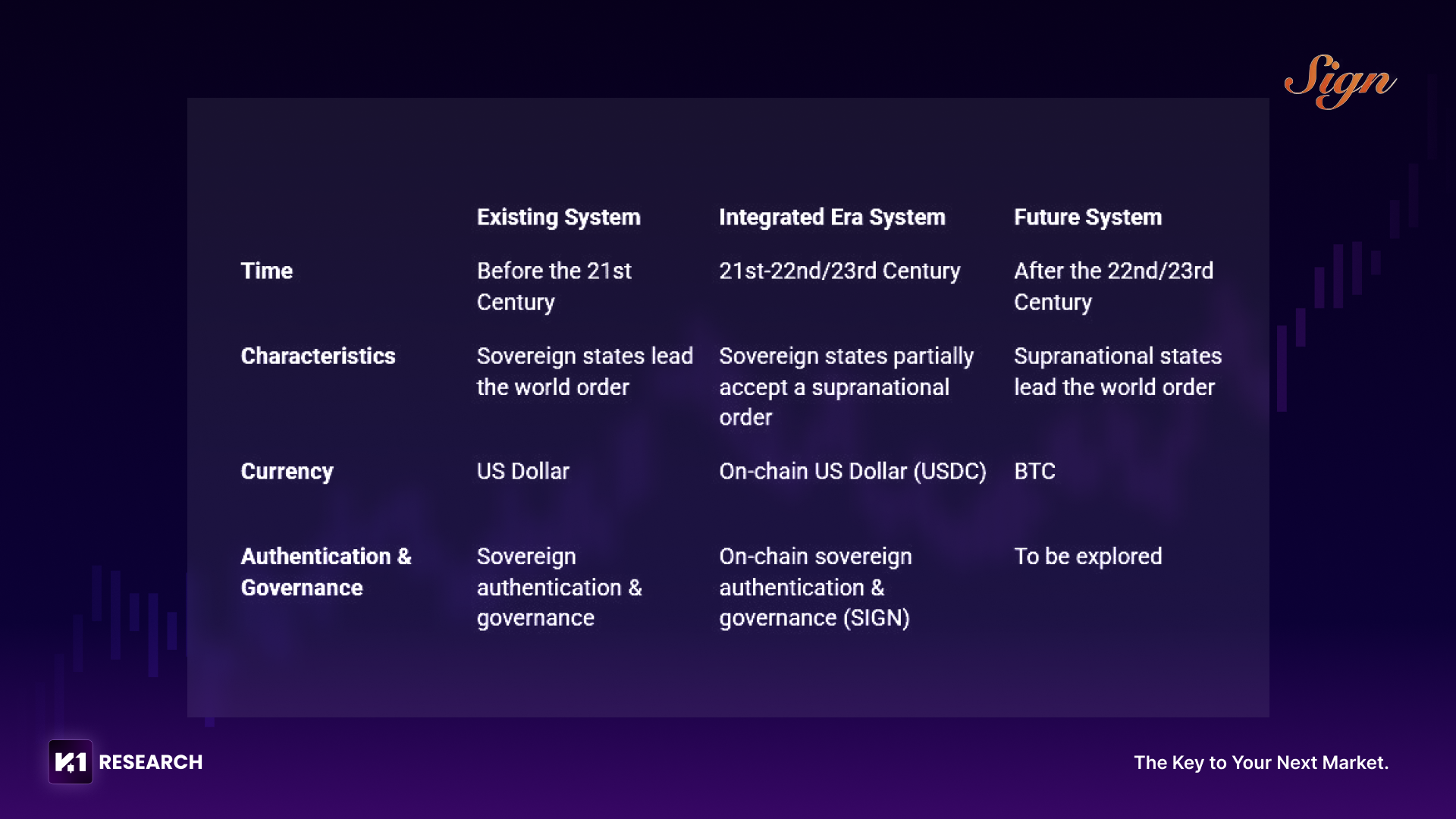Click the RESEARCH text beside the K1 logo

151,762
